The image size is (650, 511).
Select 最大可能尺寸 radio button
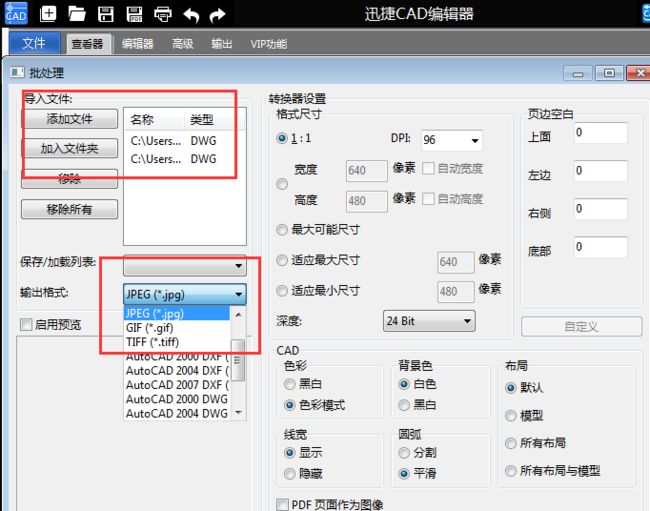[x=282, y=230]
